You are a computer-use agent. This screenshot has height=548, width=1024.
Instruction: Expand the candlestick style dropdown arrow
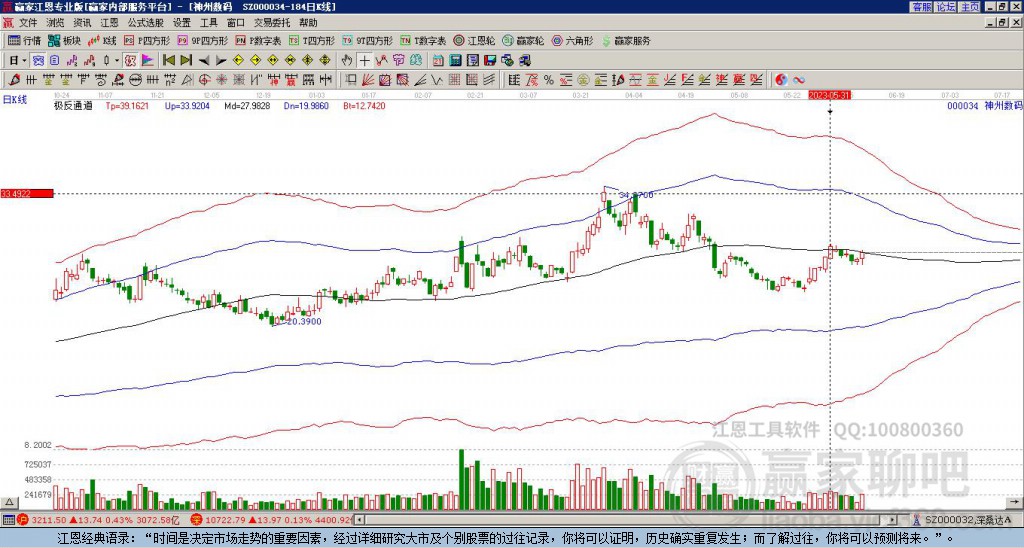pyautogui.click(x=117, y=61)
